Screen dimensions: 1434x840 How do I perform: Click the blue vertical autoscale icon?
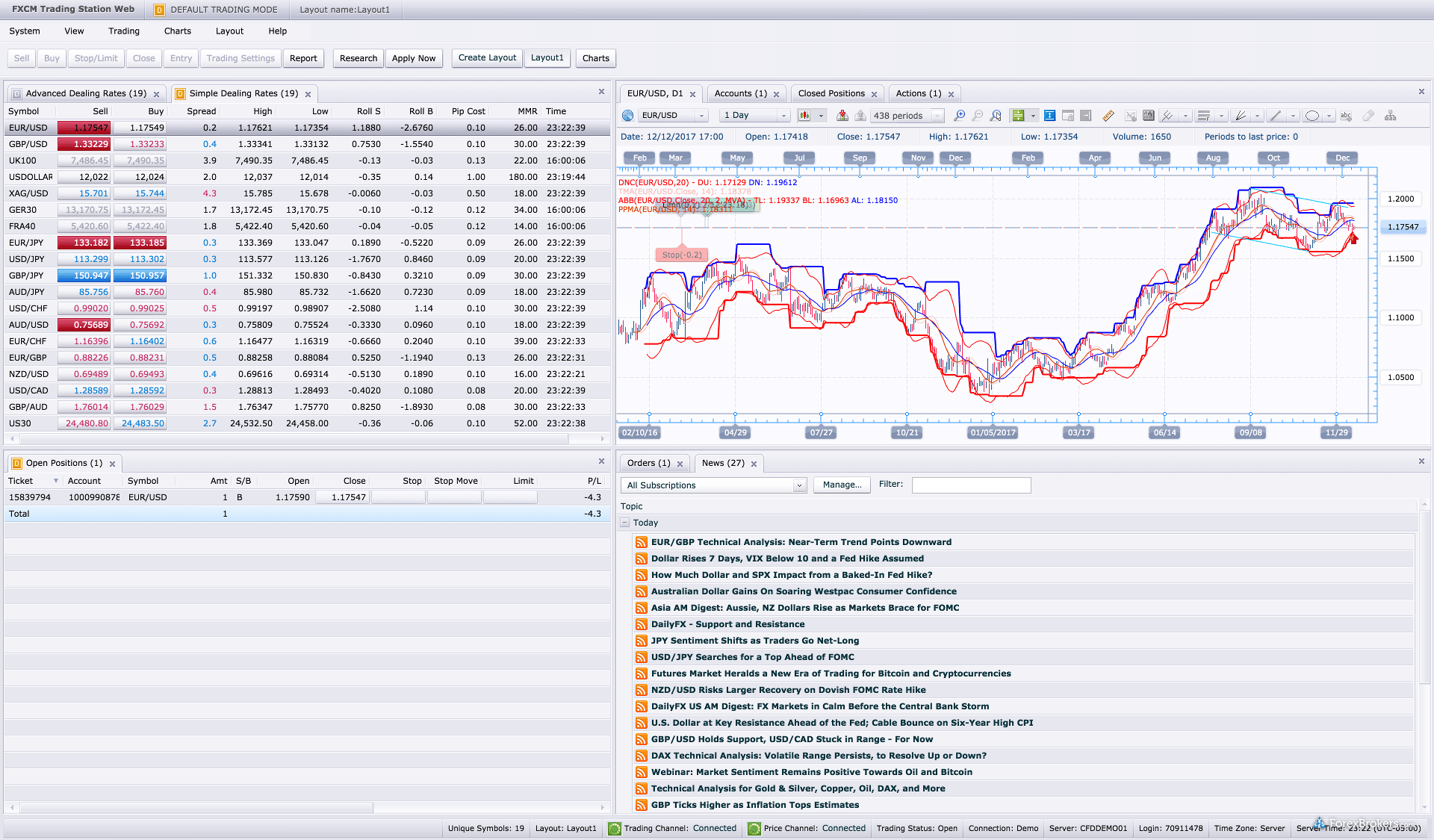click(1050, 116)
